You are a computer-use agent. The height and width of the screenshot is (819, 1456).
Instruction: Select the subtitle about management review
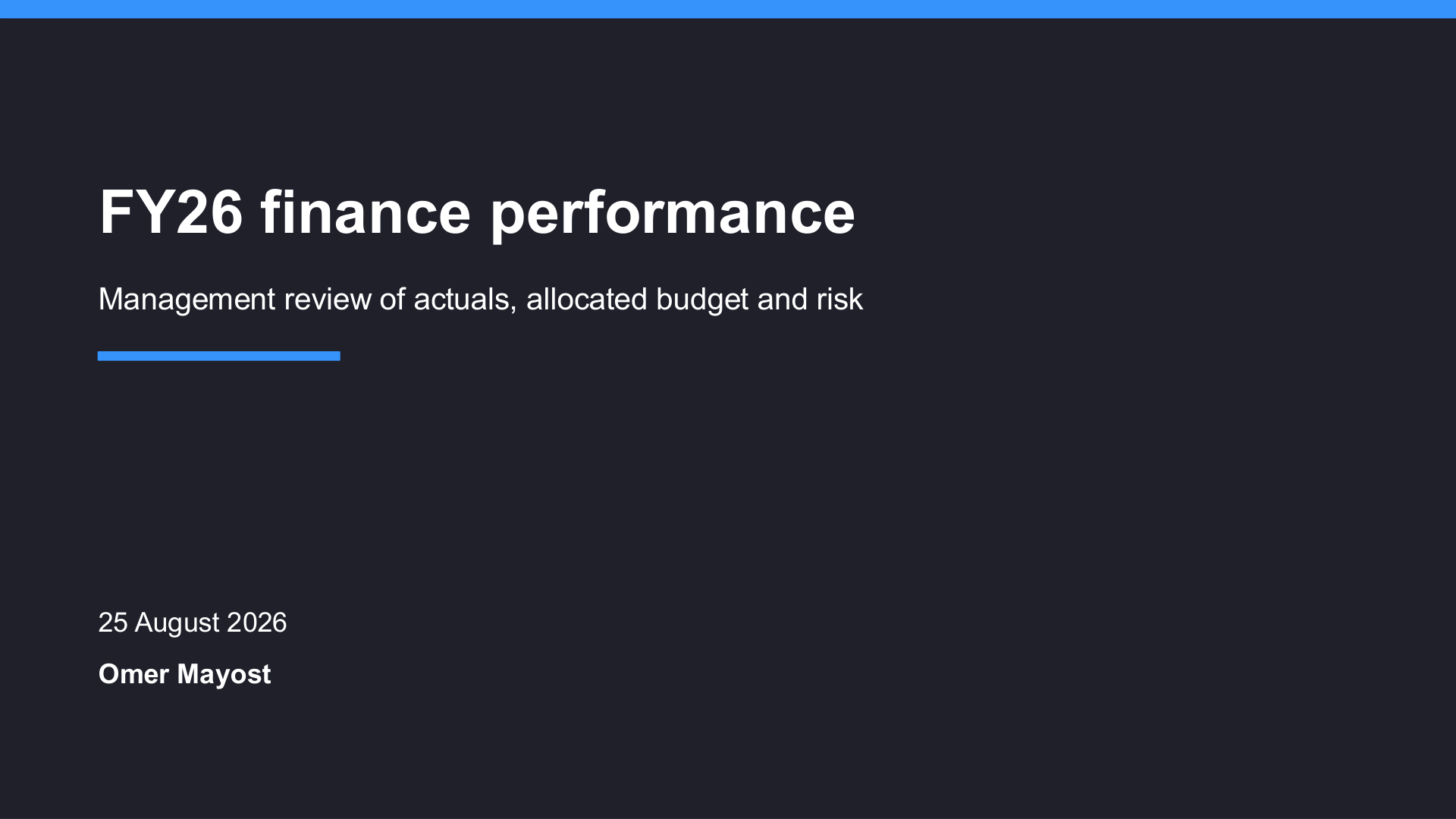click(x=480, y=300)
